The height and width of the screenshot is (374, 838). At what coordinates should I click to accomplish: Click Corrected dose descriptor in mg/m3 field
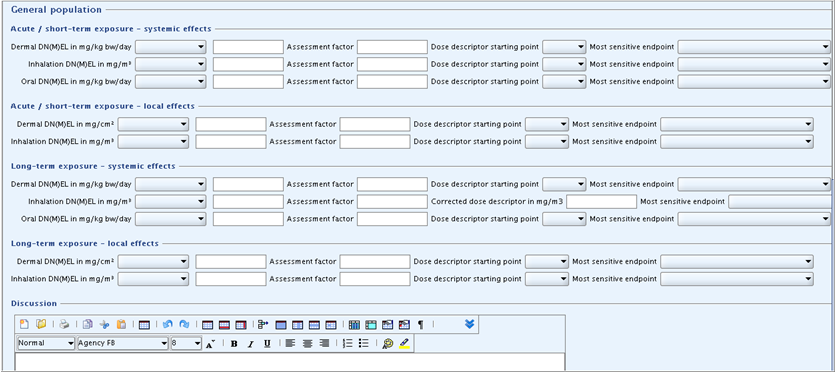click(x=602, y=201)
